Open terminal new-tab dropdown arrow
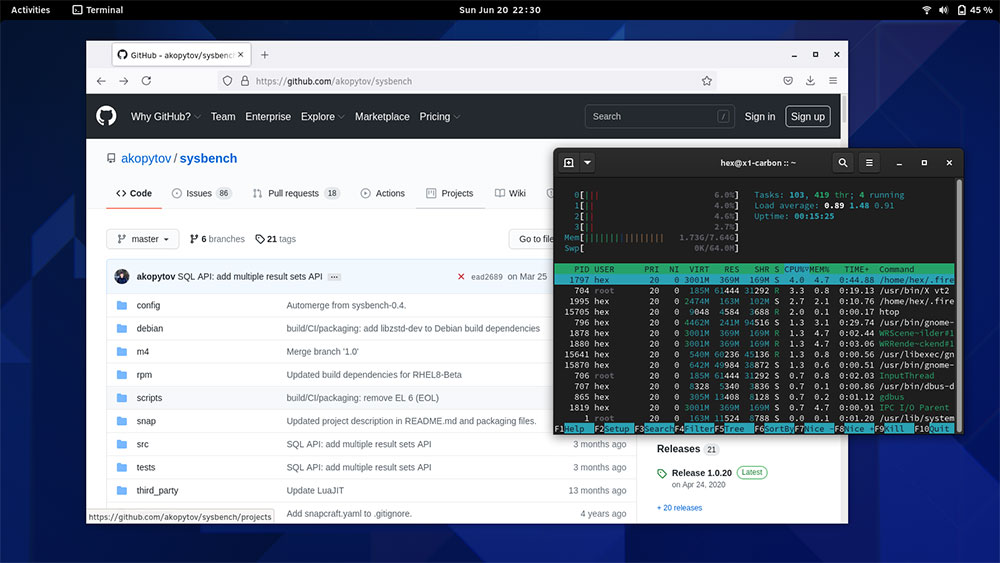Screen dimensions: 1000x563 (x=588, y=163)
